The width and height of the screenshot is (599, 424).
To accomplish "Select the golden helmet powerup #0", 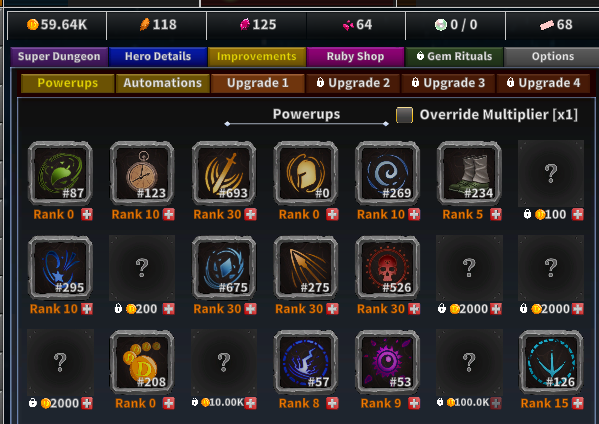I will [306, 173].
